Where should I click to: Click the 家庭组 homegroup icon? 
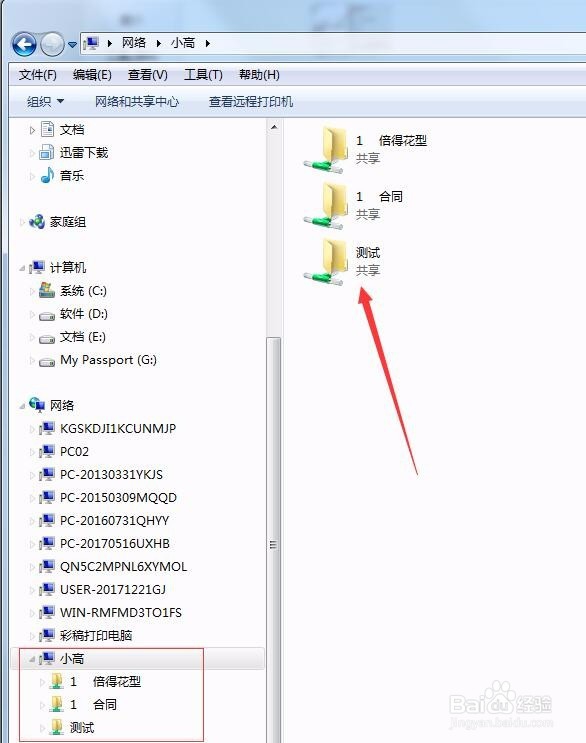click(37, 221)
